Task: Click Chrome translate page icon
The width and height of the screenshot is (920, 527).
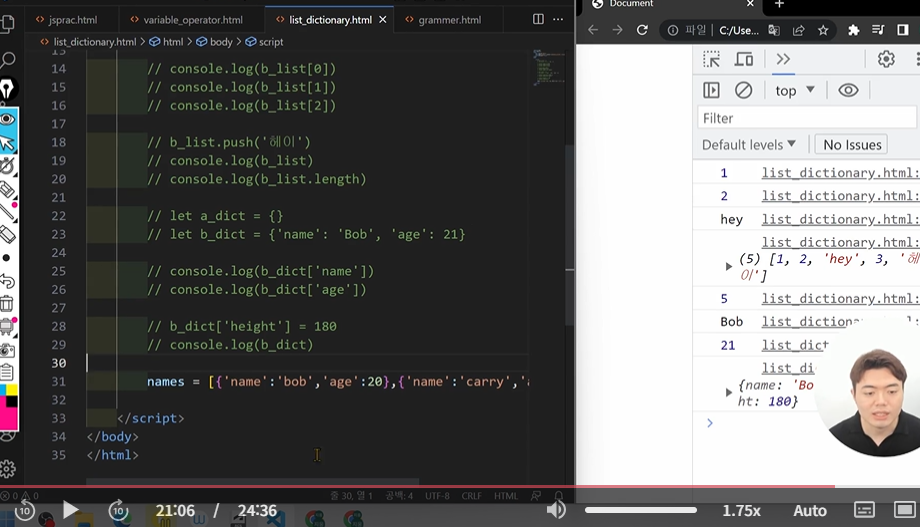Action: [x=774, y=30]
